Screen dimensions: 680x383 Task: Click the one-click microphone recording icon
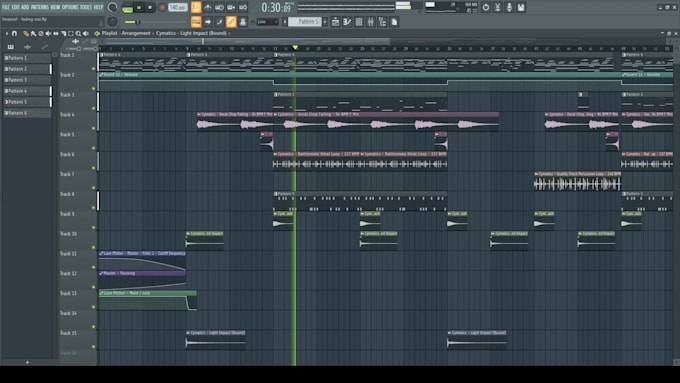(509, 7)
